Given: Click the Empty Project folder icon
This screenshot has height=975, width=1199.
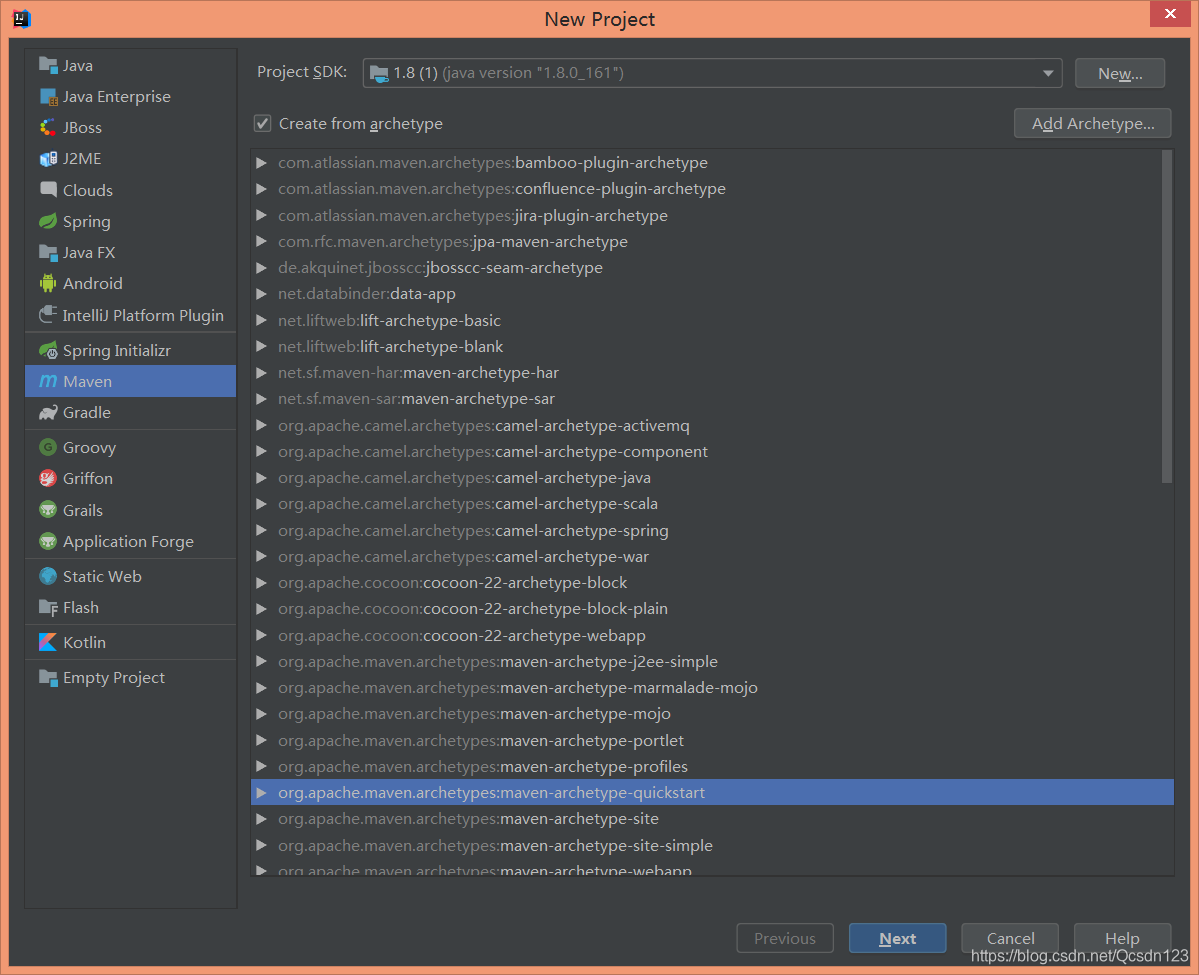Looking at the screenshot, I should (x=48, y=678).
